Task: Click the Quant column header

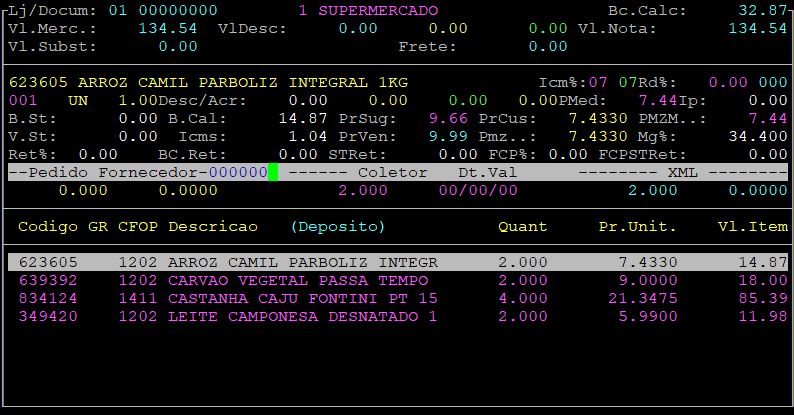Action: coord(523,227)
